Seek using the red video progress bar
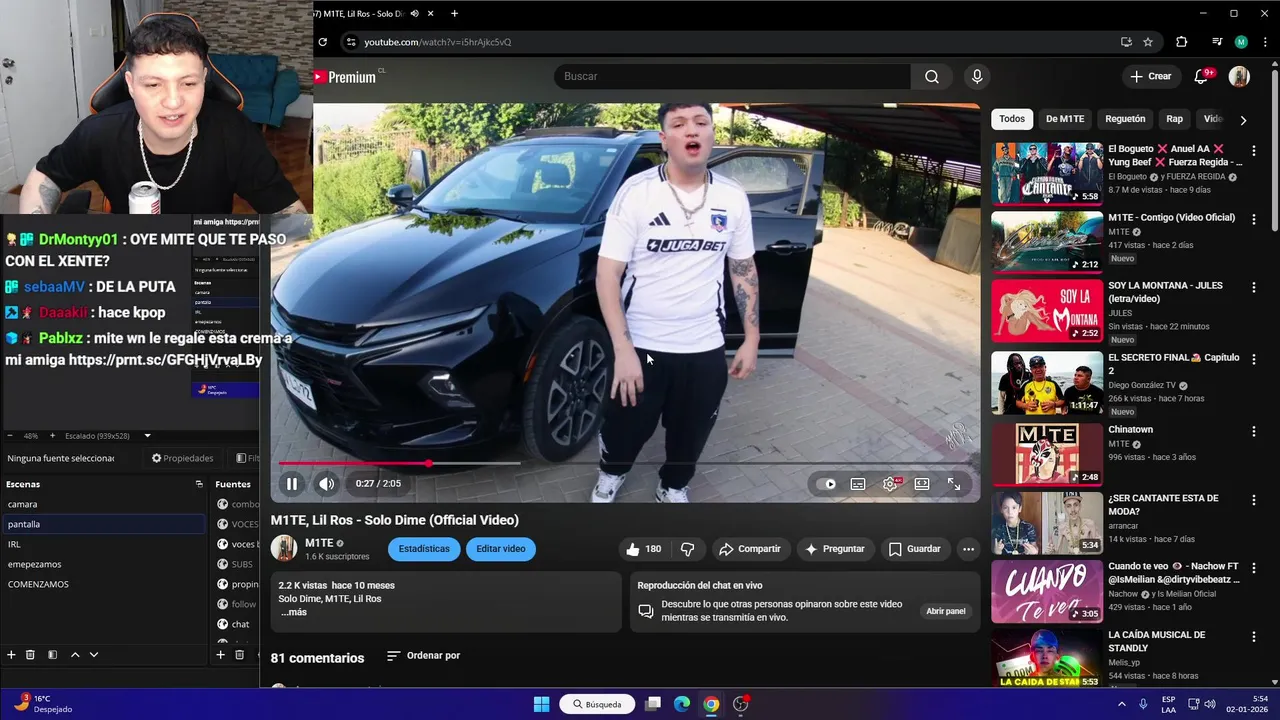The image size is (1280, 720). pos(625,463)
